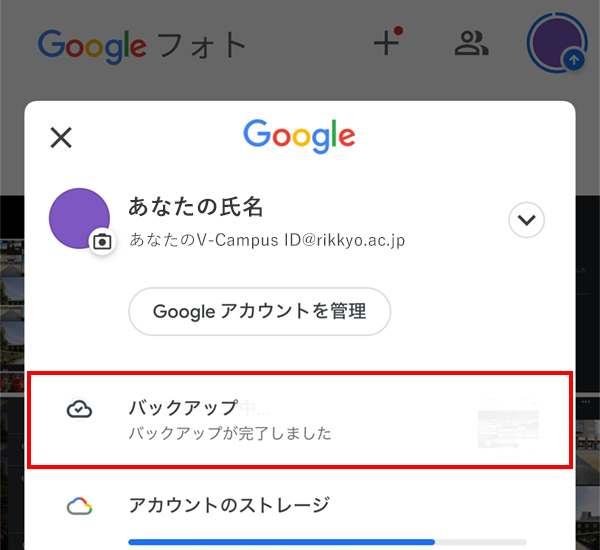
Task: Tap the plus create icon
Action: 388,41
